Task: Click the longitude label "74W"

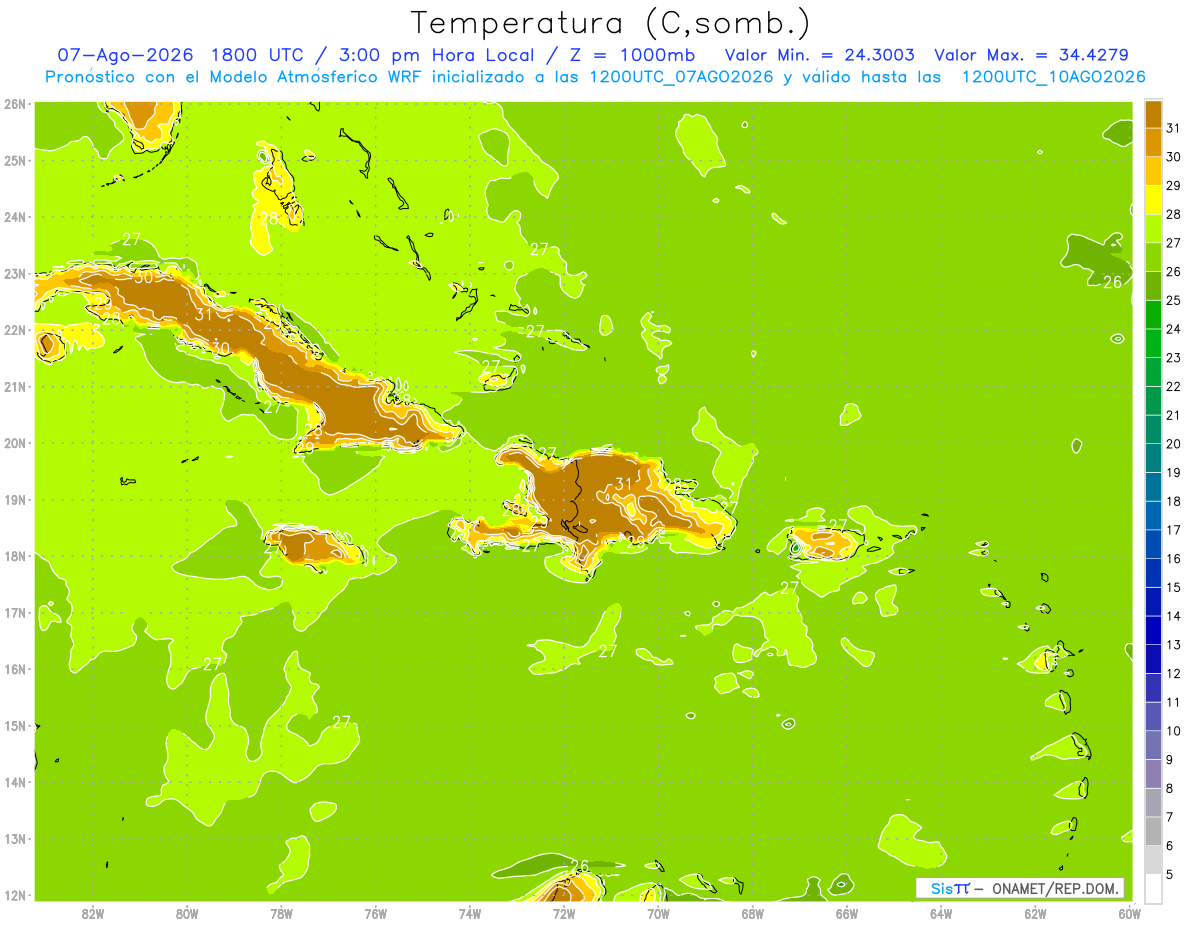Action: [x=470, y=913]
